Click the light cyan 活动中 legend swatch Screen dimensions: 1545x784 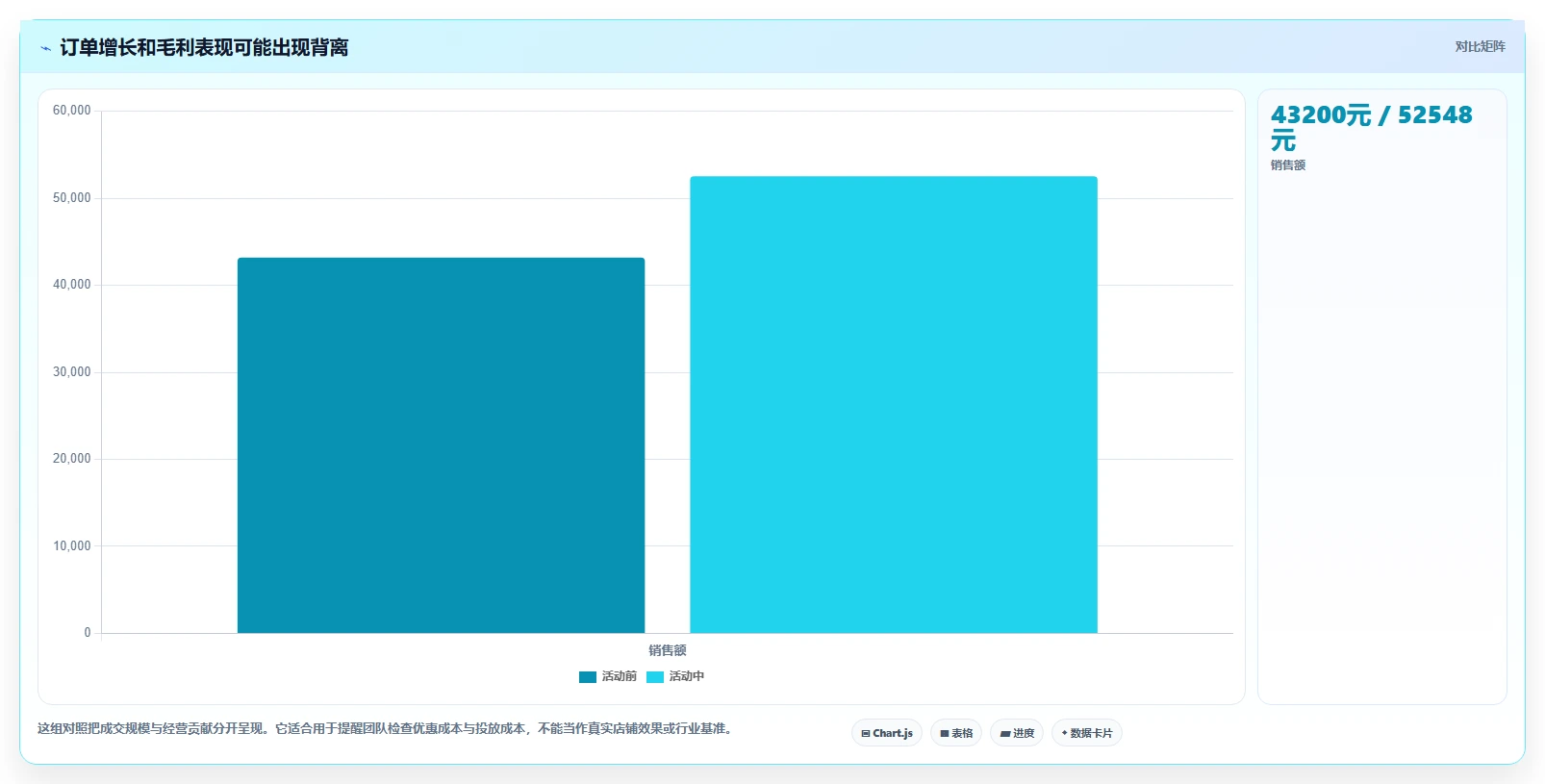tap(655, 677)
